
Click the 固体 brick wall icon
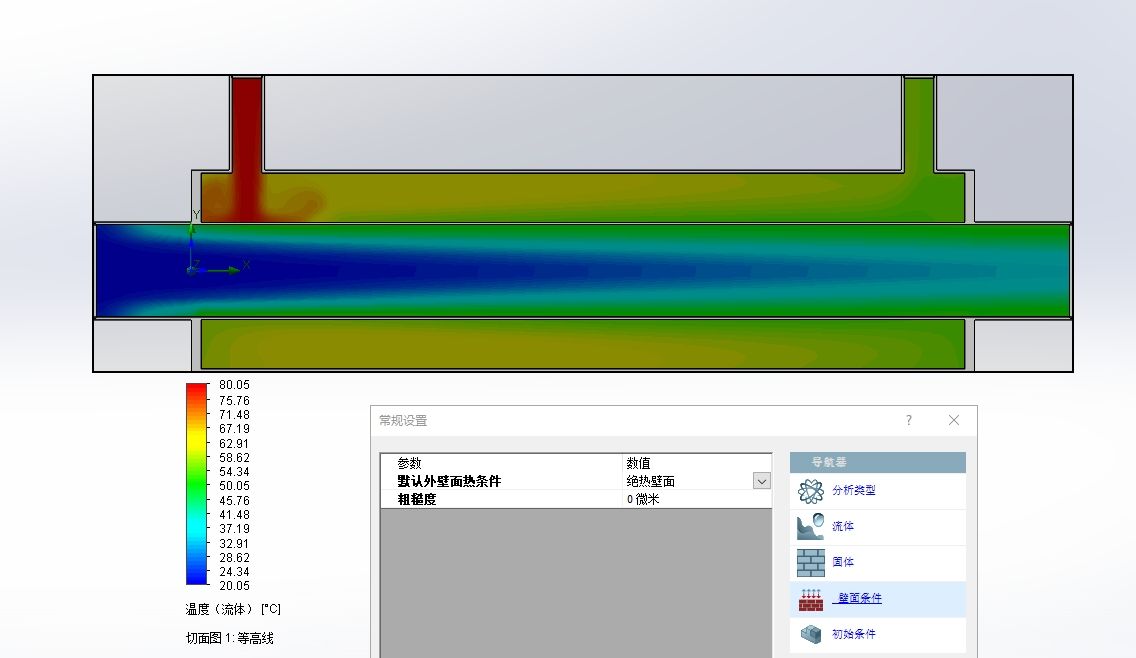click(x=811, y=562)
